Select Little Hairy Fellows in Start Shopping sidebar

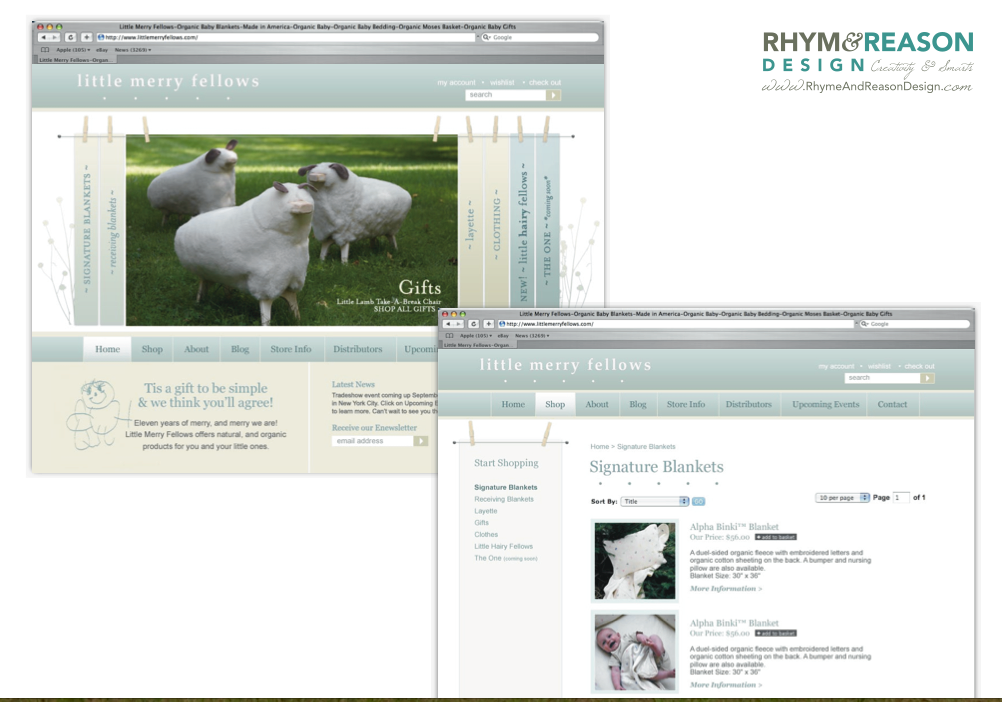point(504,546)
